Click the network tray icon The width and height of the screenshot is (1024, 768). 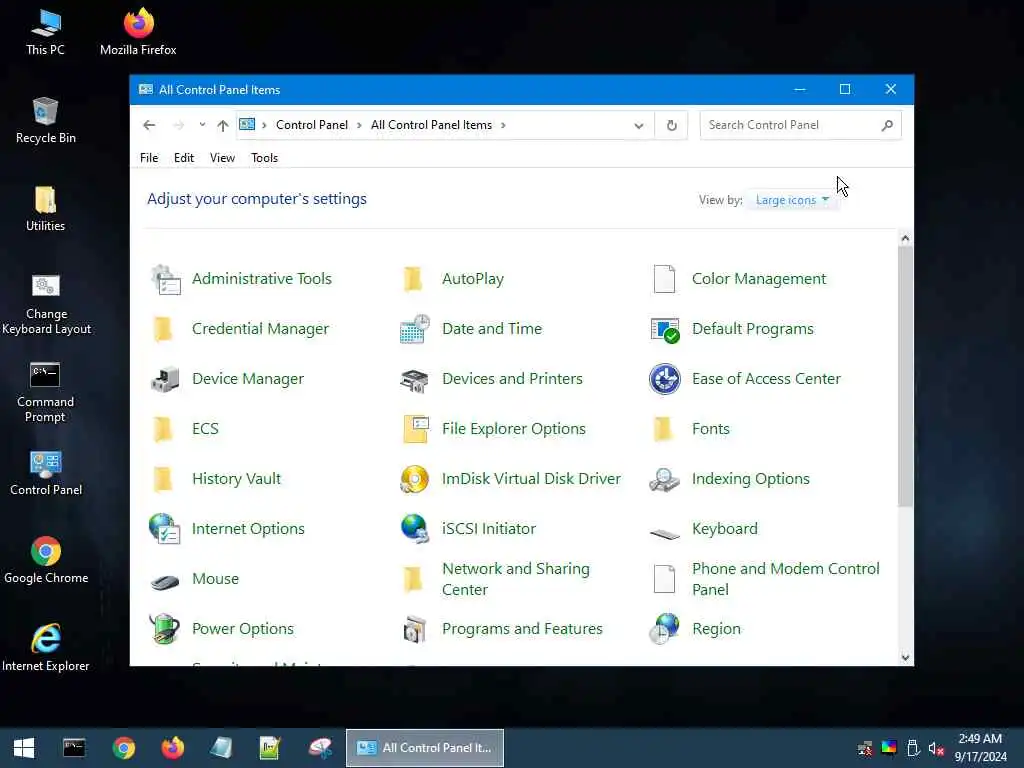[x=865, y=748]
